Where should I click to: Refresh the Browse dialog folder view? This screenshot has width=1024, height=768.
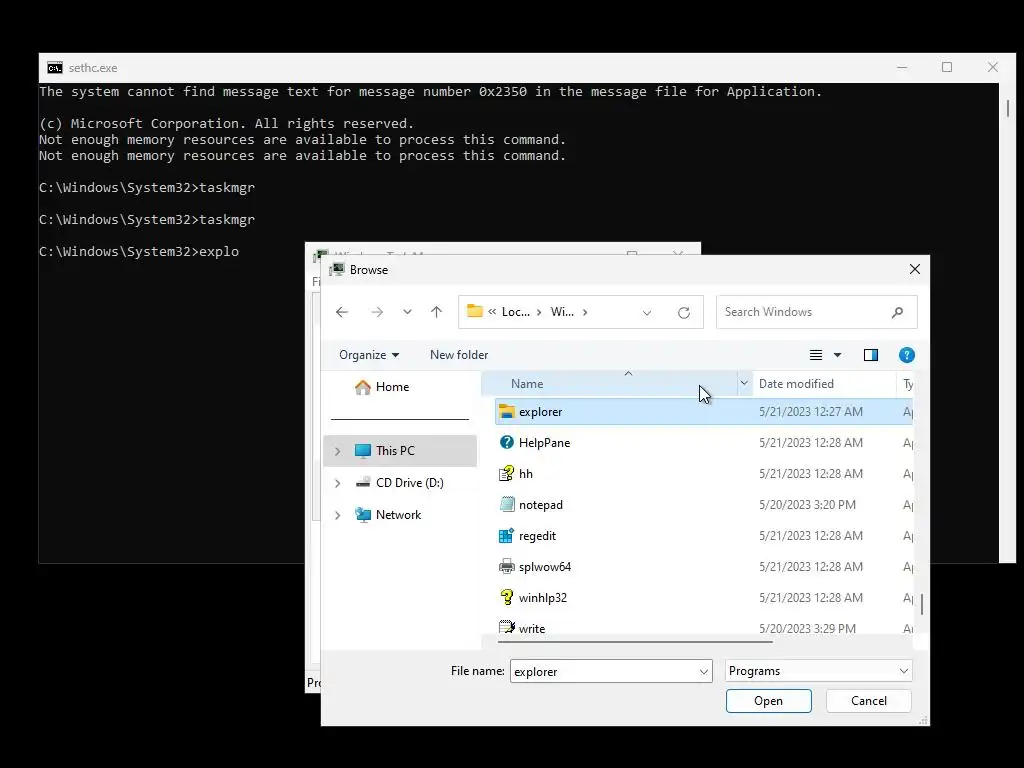(x=684, y=312)
